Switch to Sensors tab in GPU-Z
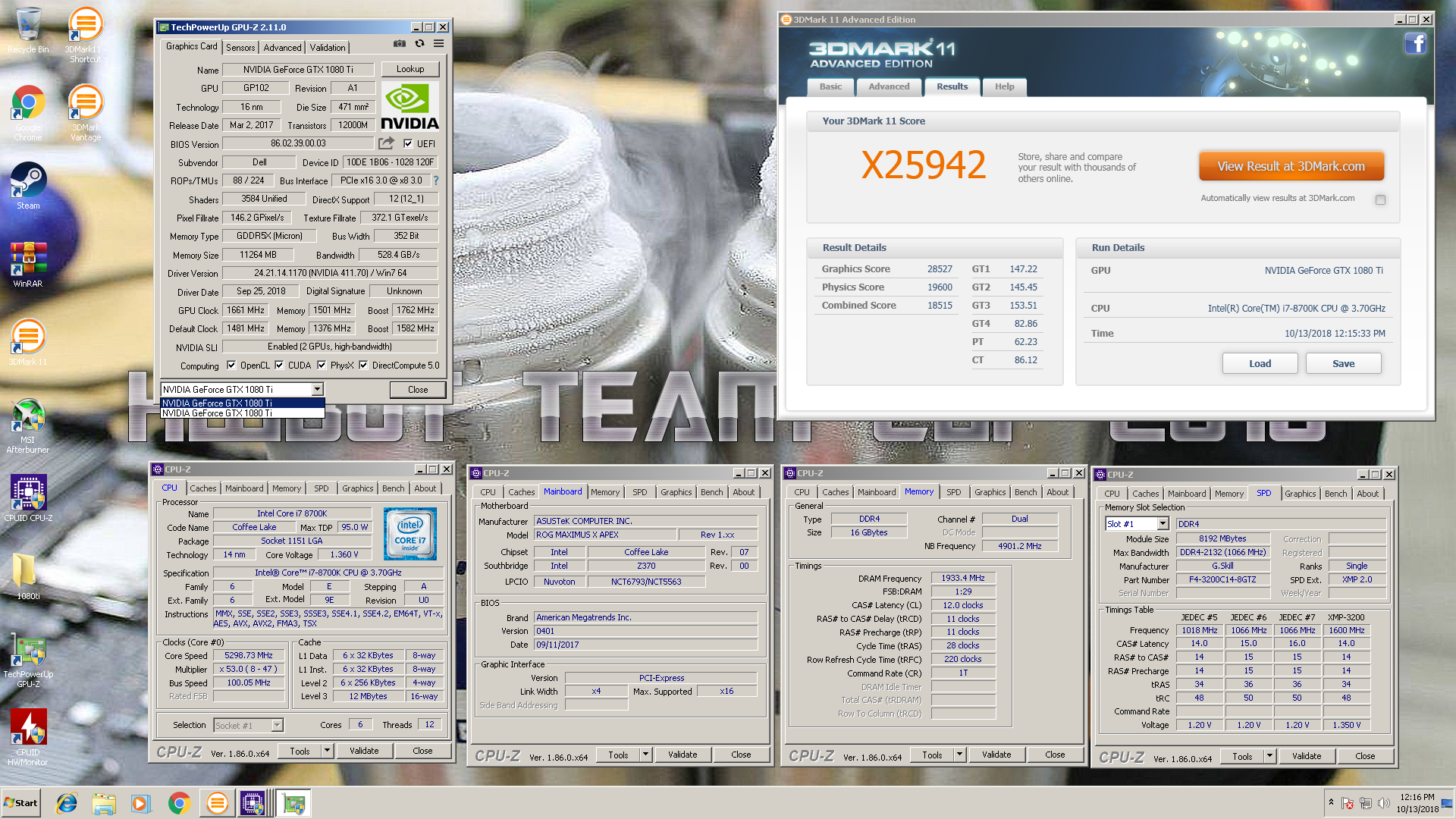The image size is (1456, 819). pyautogui.click(x=240, y=47)
